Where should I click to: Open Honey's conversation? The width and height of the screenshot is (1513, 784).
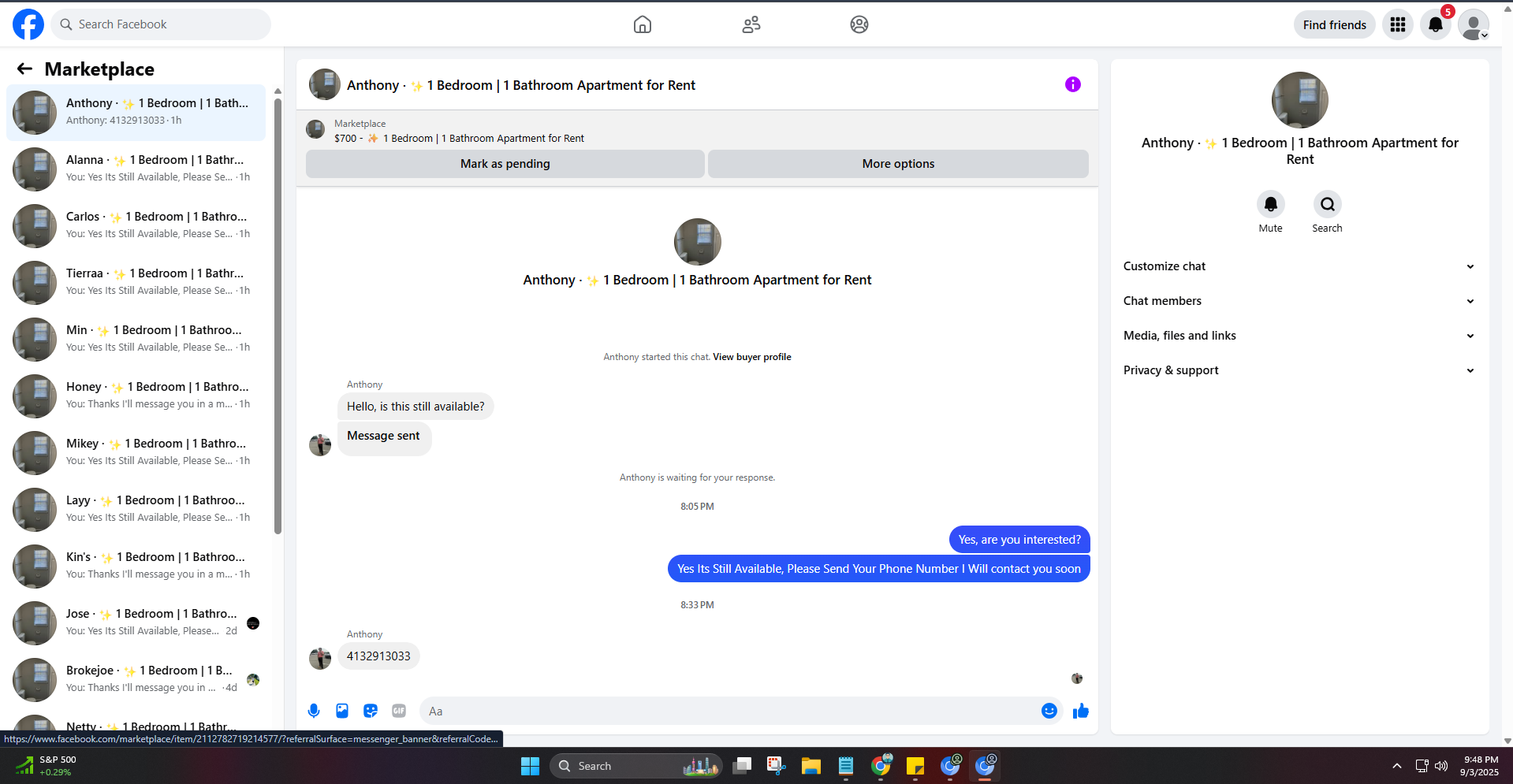pyautogui.click(x=136, y=396)
